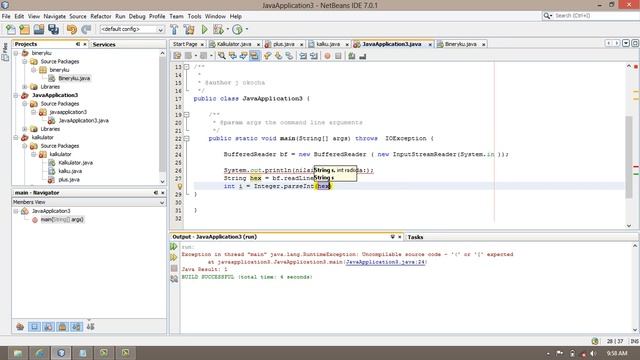Toggle Show Inner Classes filter in Navigator
The width and height of the screenshot is (640, 360).
76,327
